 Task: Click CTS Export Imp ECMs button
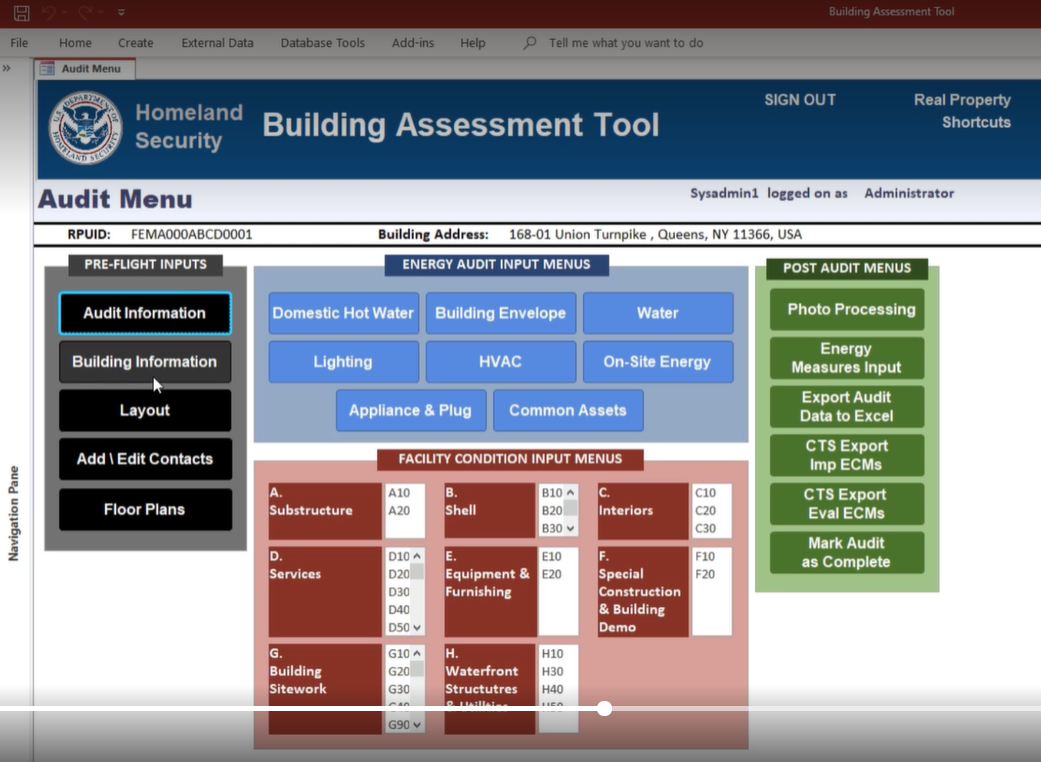pyautogui.click(x=847, y=455)
